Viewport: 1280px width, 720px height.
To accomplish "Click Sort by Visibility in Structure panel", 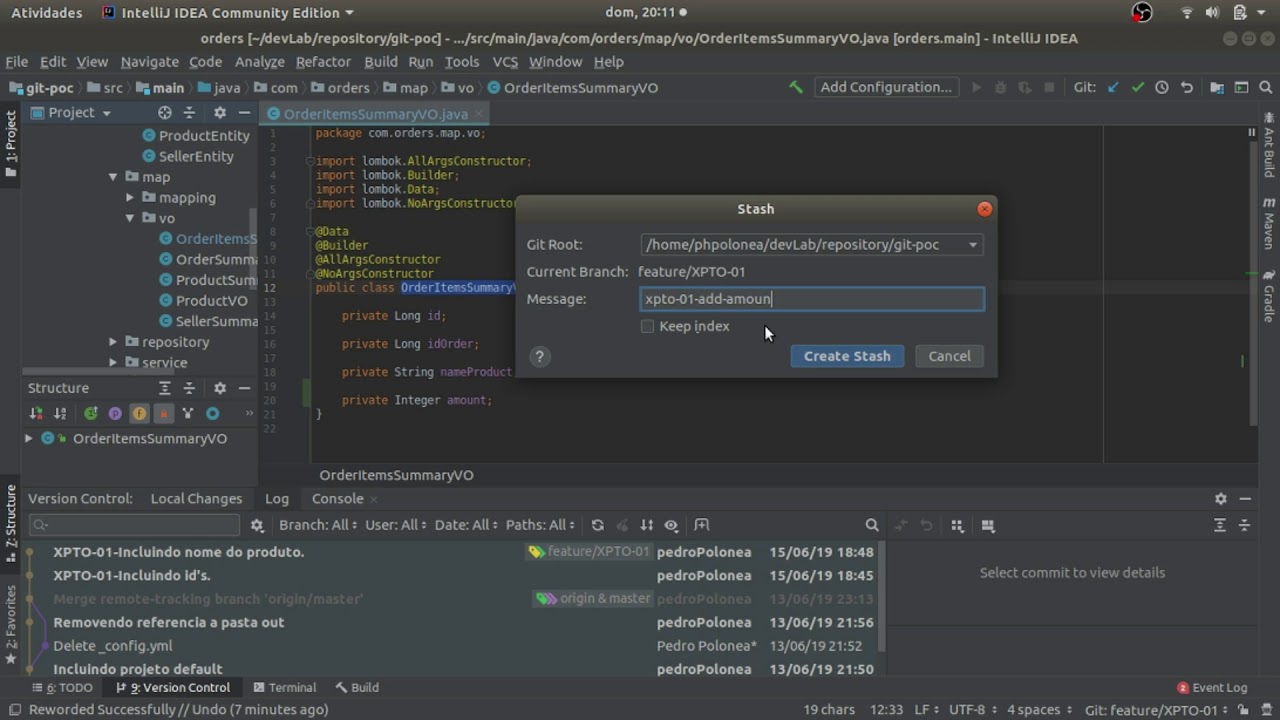I will click(37, 413).
